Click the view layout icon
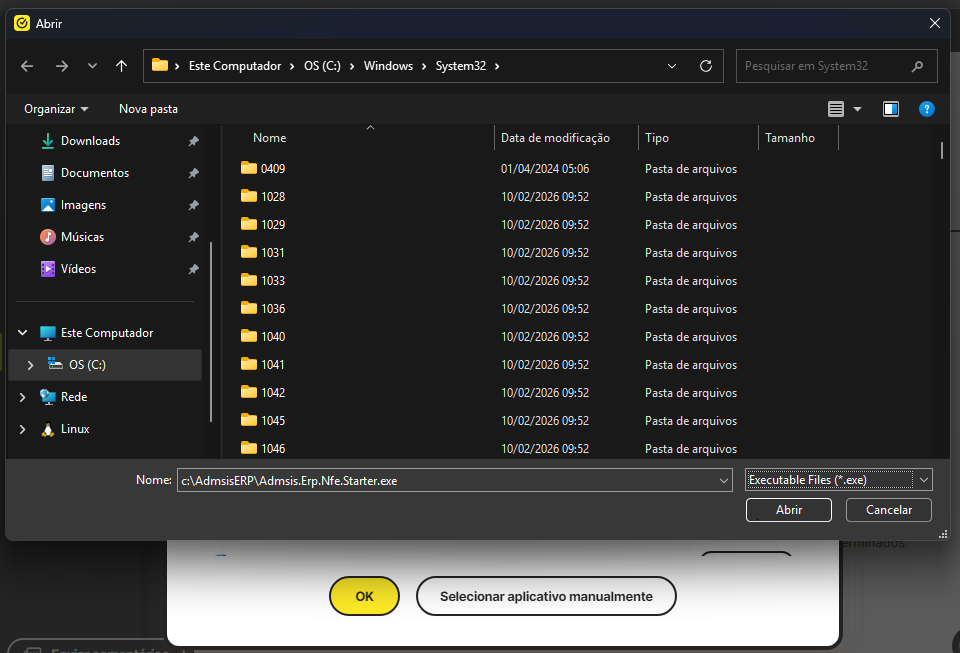This screenshot has height=653, width=960. point(837,109)
